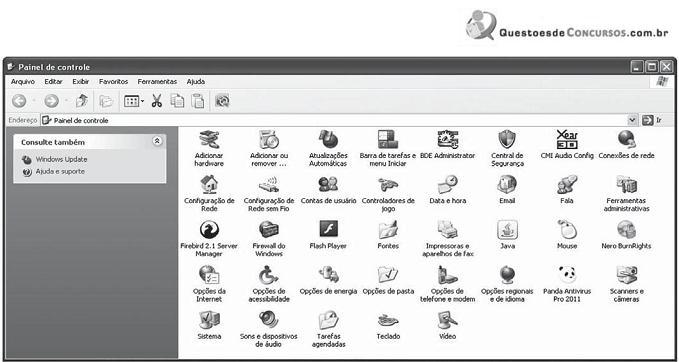The height and width of the screenshot is (362, 679).
Task: Open the Favoritos menu
Action: (x=113, y=81)
